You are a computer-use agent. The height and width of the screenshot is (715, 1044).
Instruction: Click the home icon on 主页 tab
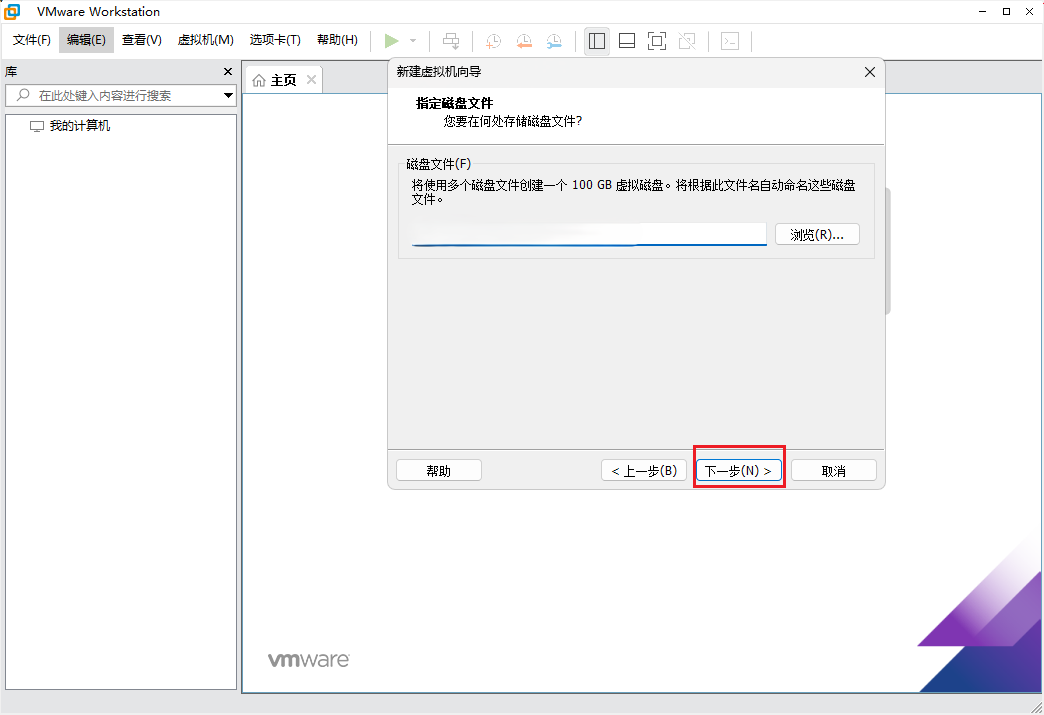click(259, 81)
